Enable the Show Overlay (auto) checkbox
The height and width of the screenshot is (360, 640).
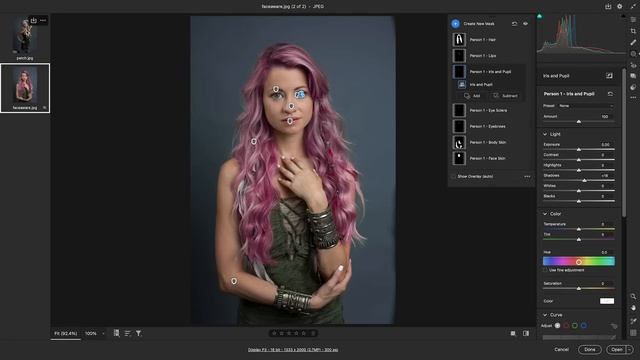click(453, 176)
